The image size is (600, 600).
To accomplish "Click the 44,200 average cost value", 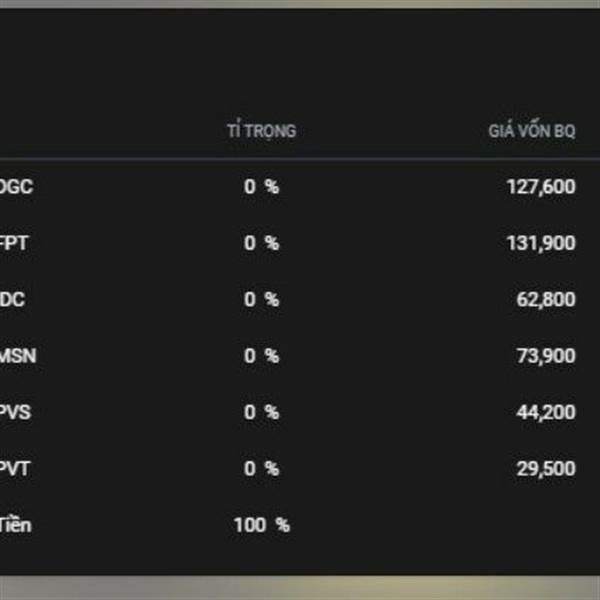I will coord(546,412).
